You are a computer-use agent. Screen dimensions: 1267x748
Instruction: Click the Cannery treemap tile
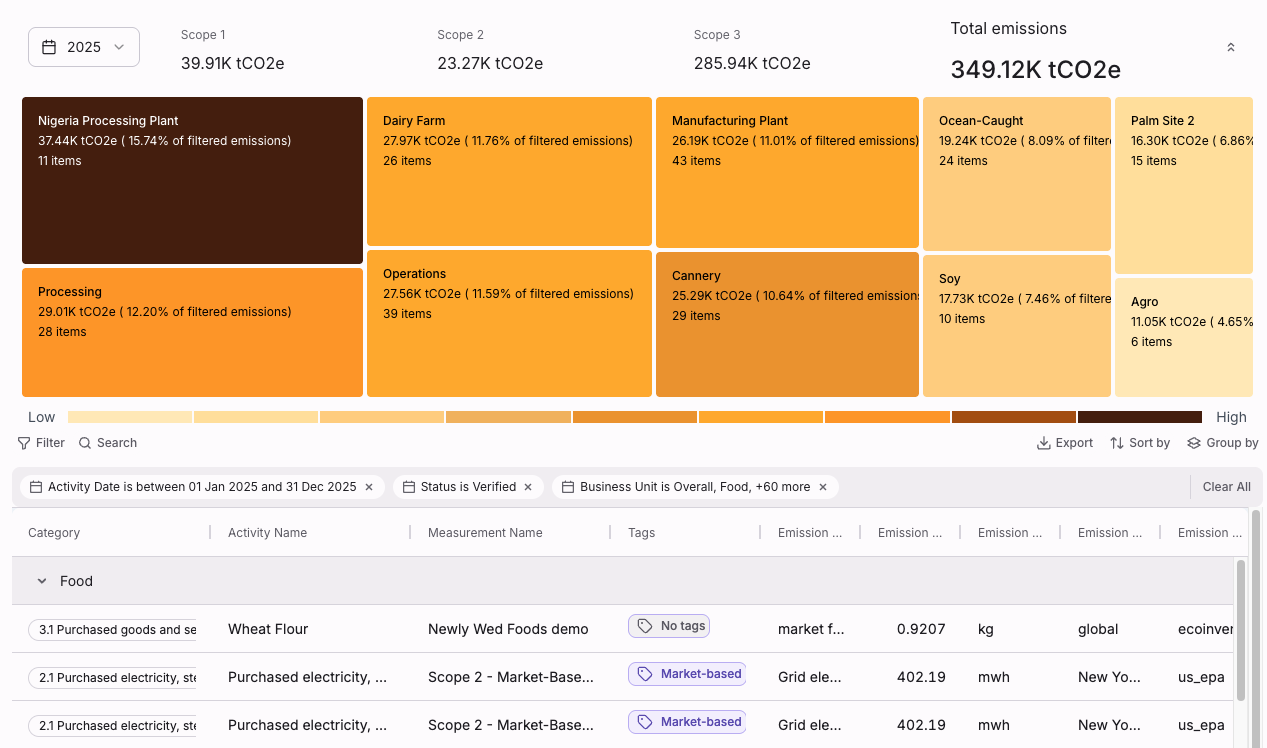pyautogui.click(x=787, y=324)
